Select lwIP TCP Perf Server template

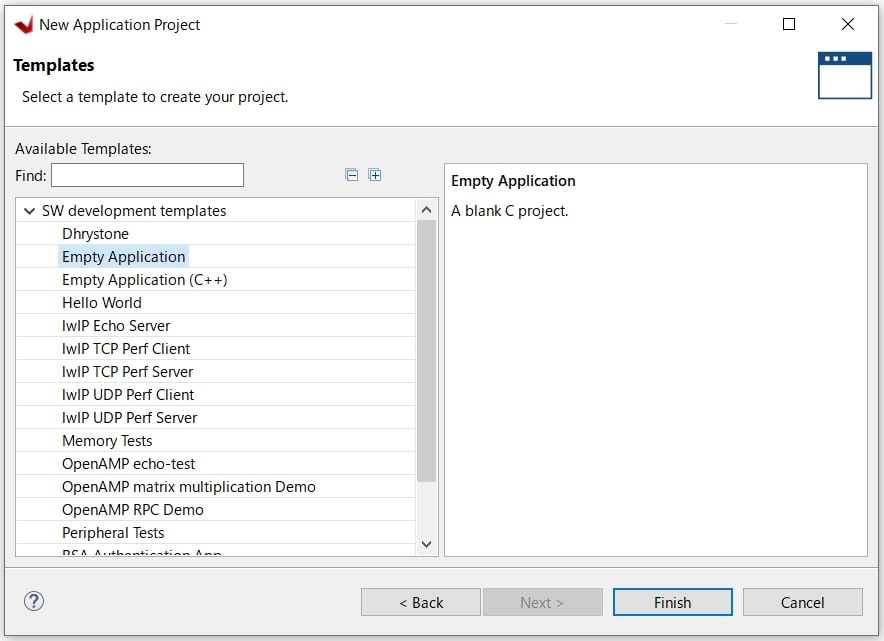tap(127, 372)
